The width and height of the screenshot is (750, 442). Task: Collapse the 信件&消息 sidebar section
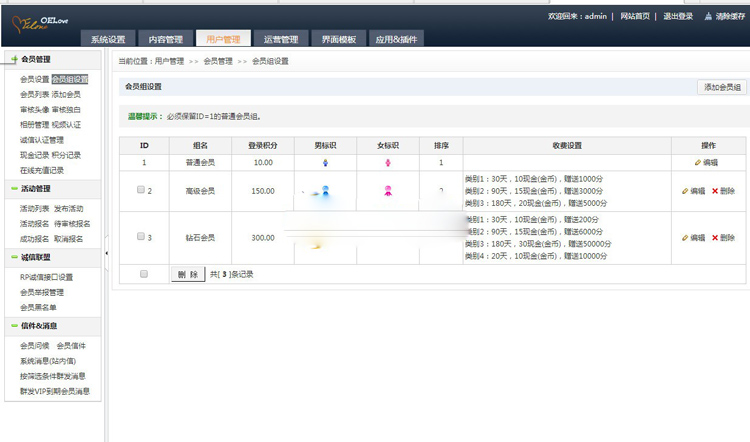[14, 325]
